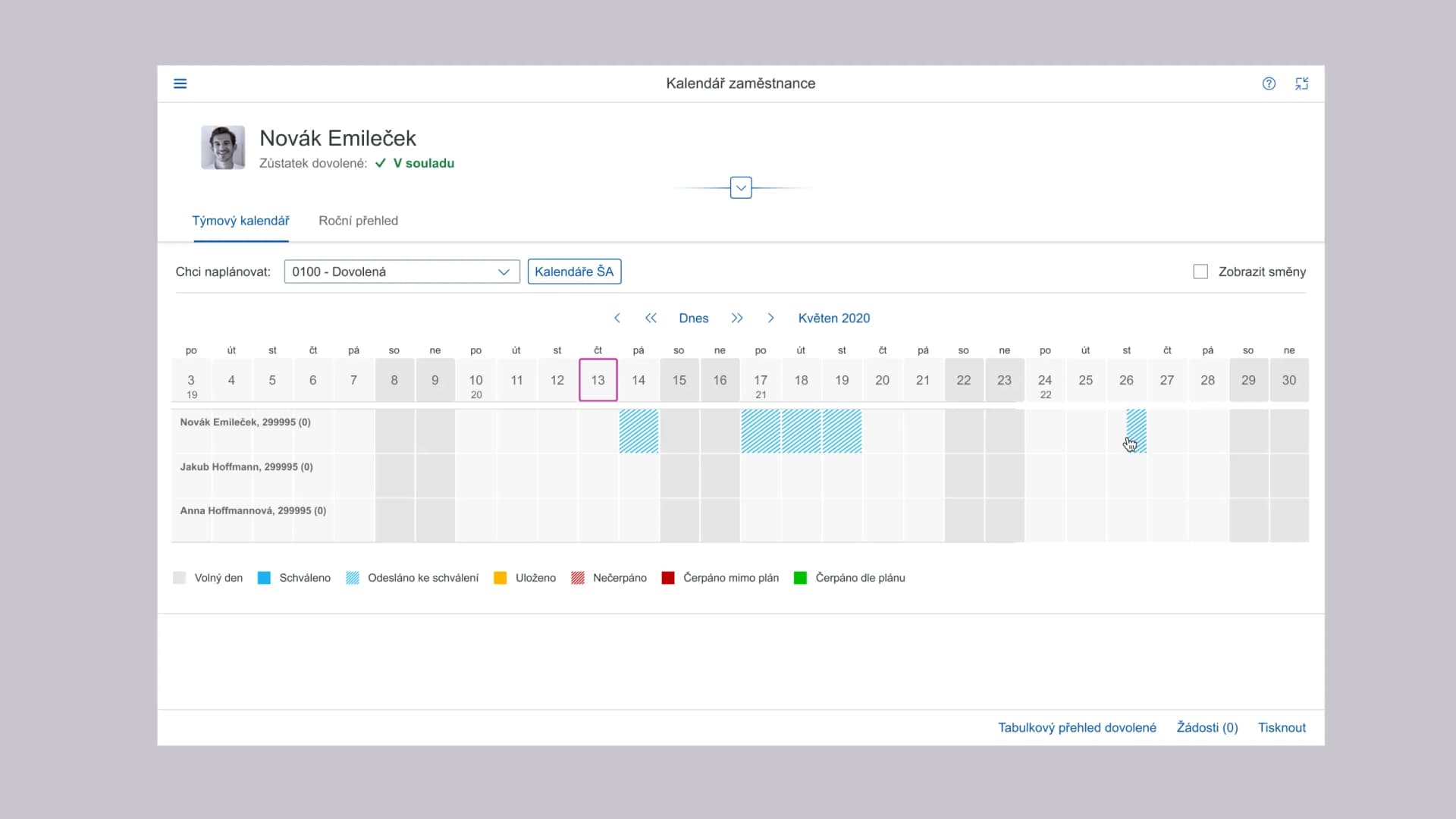Switch to Roční přehled tab
The image size is (1456, 819).
[358, 221]
